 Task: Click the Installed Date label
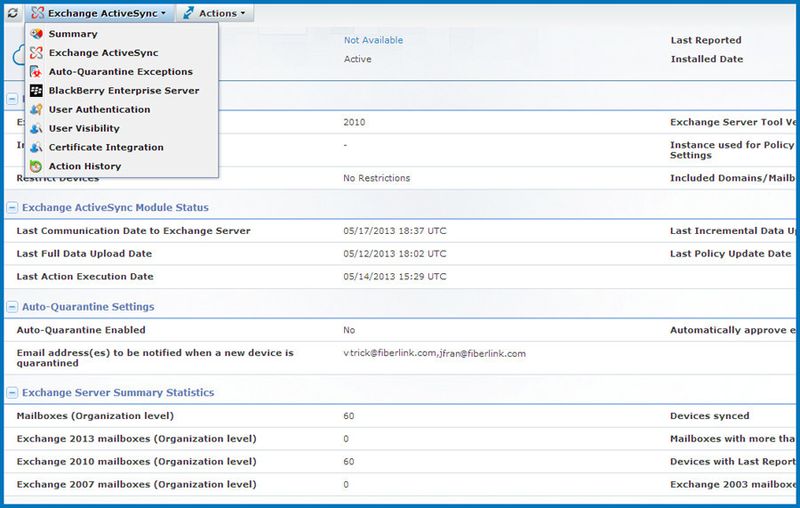click(x=707, y=59)
